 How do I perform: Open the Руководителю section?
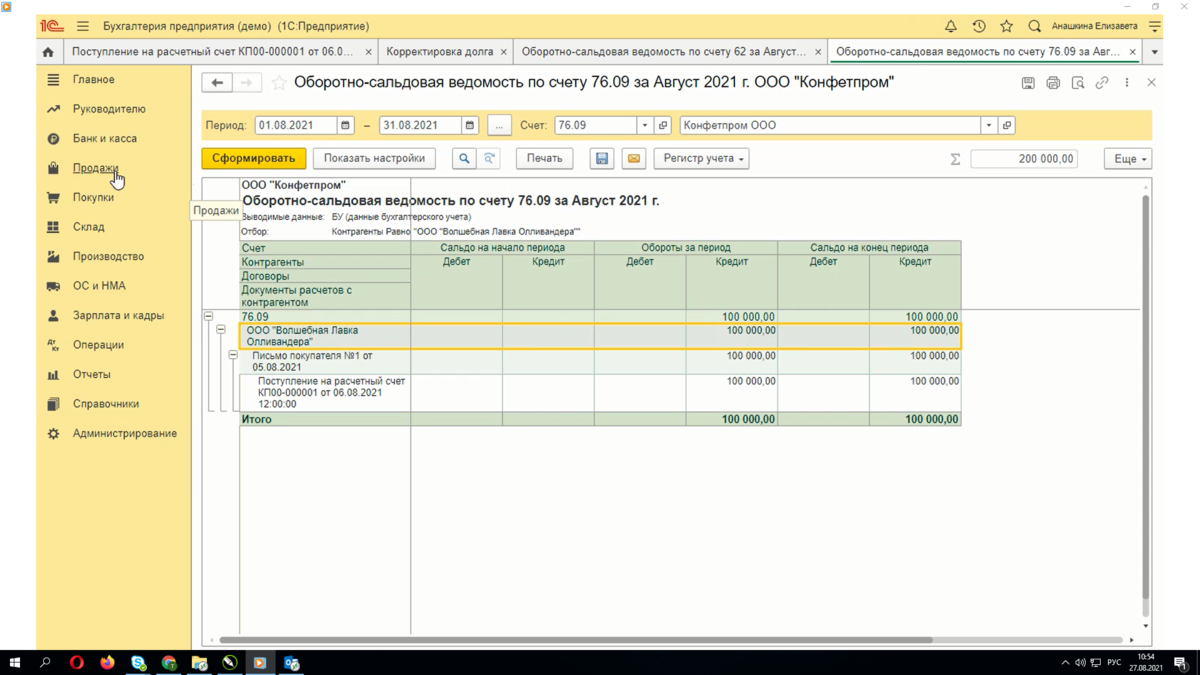coord(109,109)
